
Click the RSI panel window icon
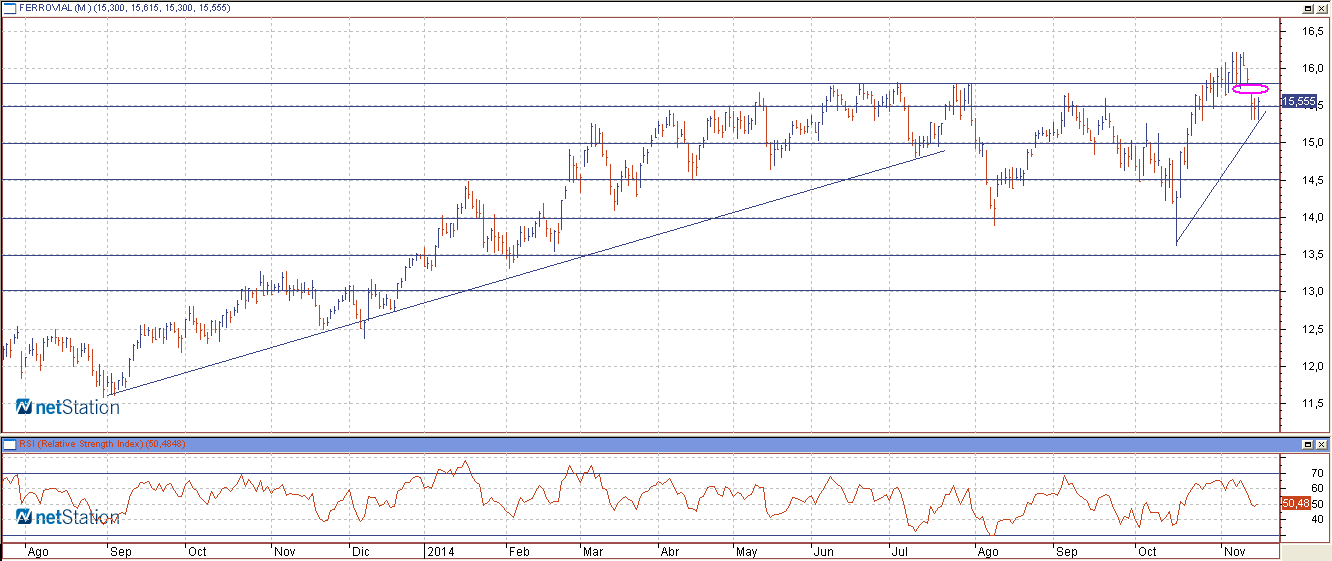(10, 443)
